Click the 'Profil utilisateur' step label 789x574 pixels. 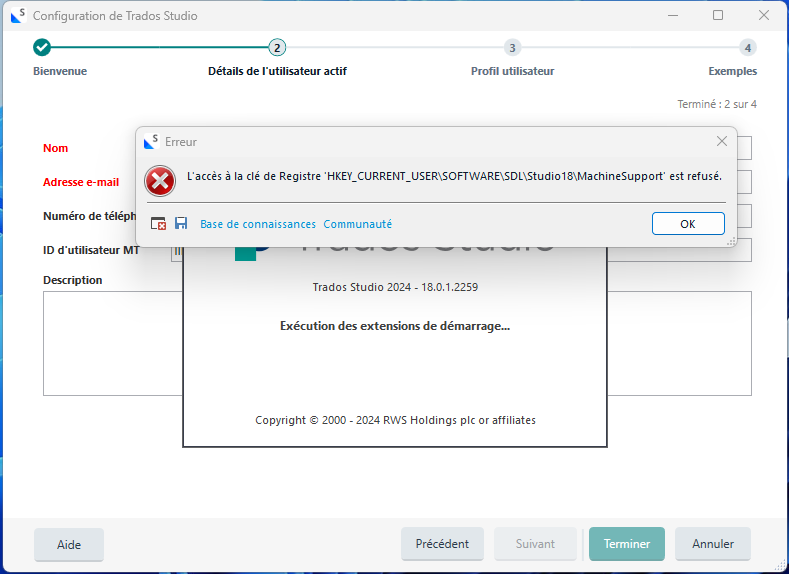(x=512, y=71)
